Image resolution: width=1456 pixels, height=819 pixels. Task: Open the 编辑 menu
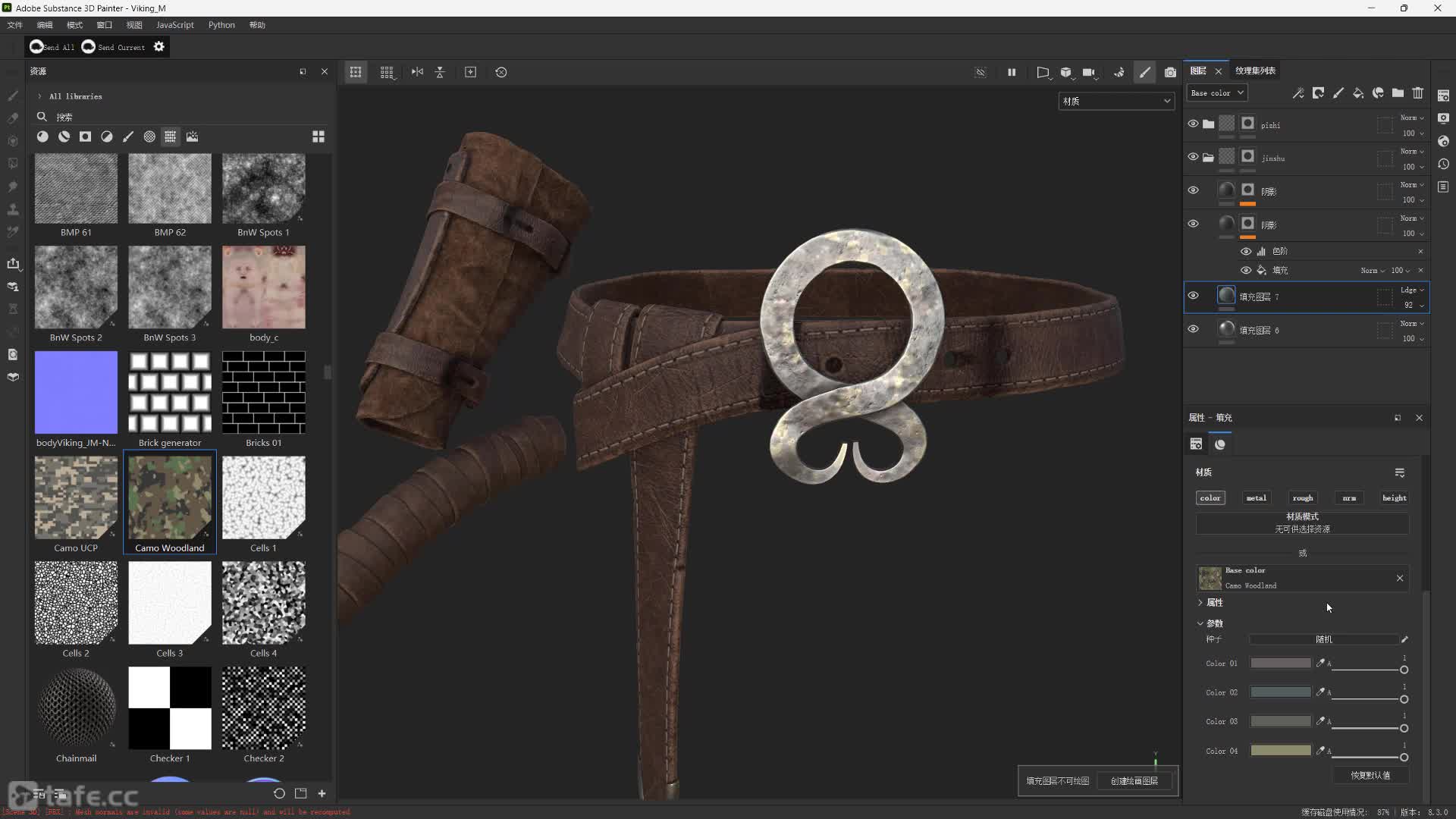pyautogui.click(x=45, y=25)
